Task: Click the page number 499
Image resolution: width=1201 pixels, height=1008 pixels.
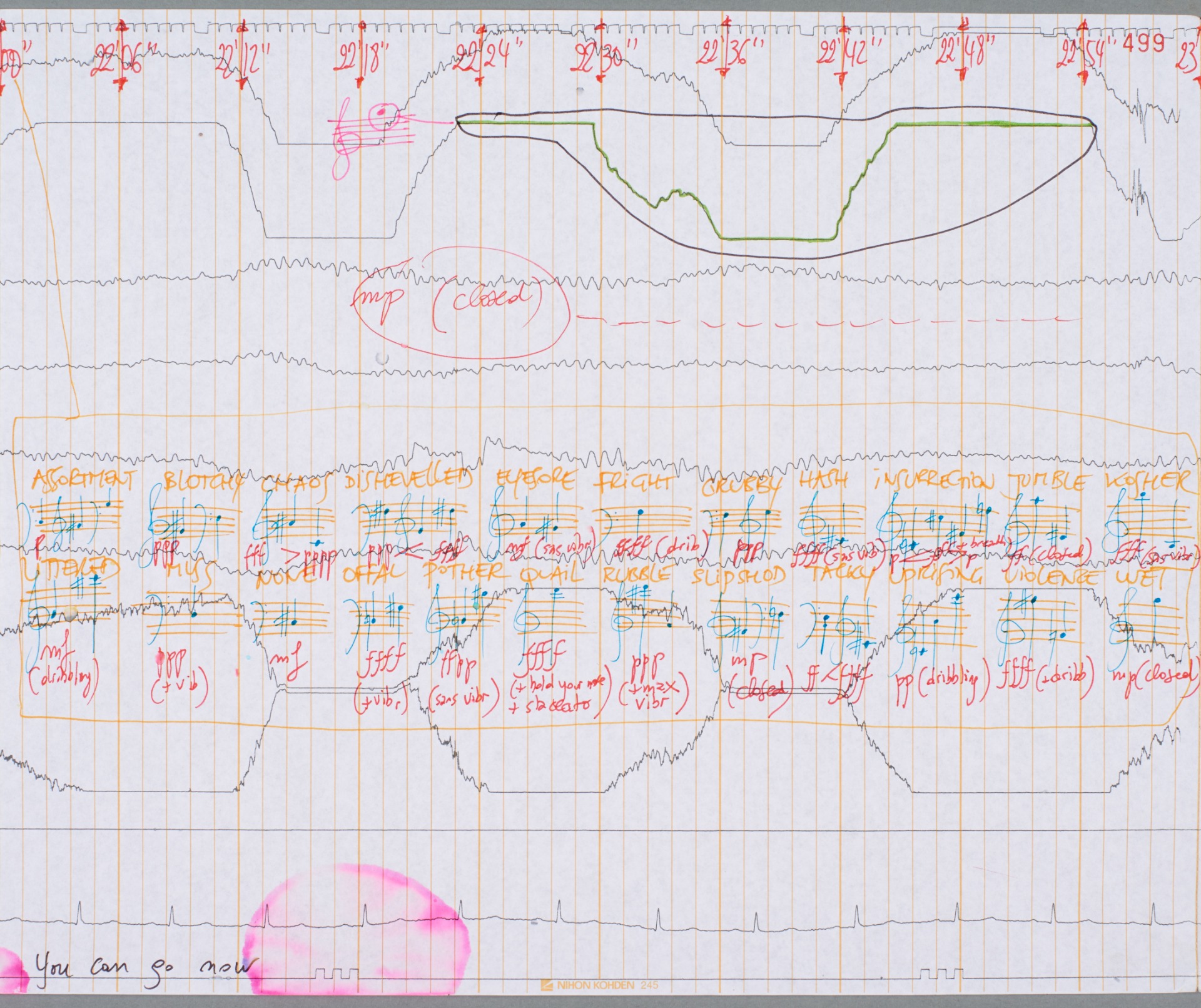Action: 1143,43
